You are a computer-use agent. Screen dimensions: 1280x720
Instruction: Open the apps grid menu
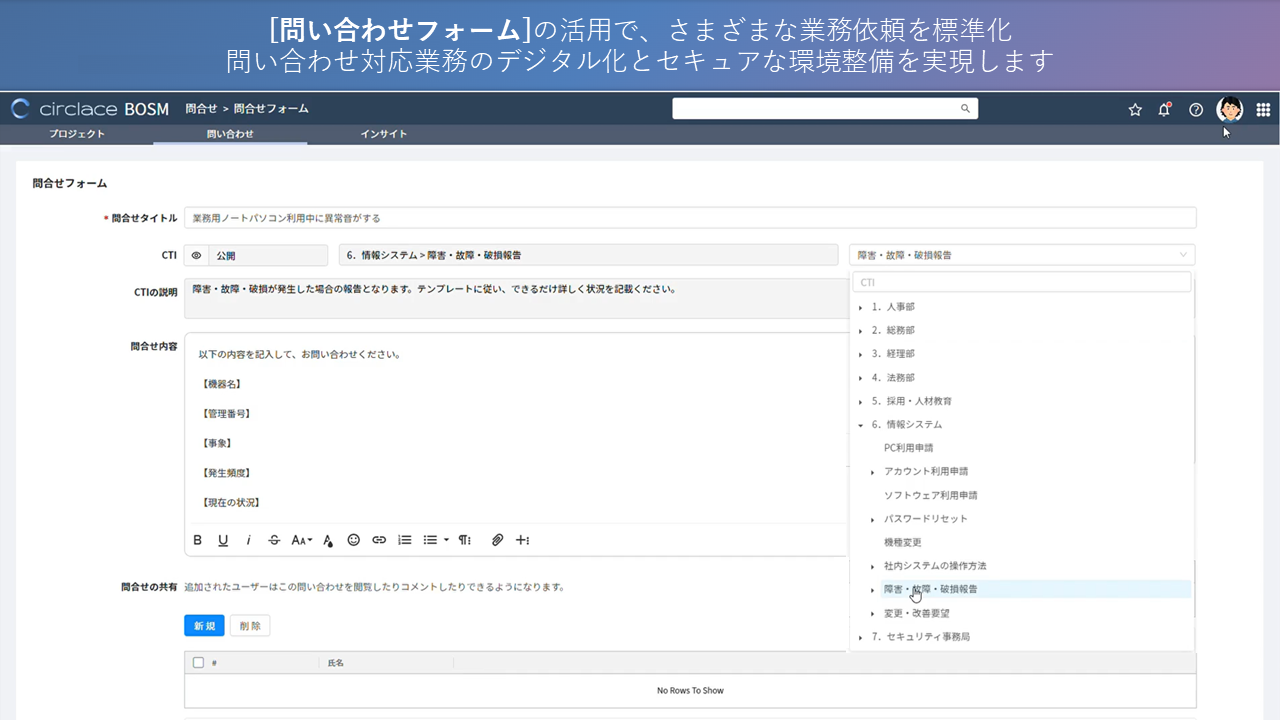[1263, 110]
